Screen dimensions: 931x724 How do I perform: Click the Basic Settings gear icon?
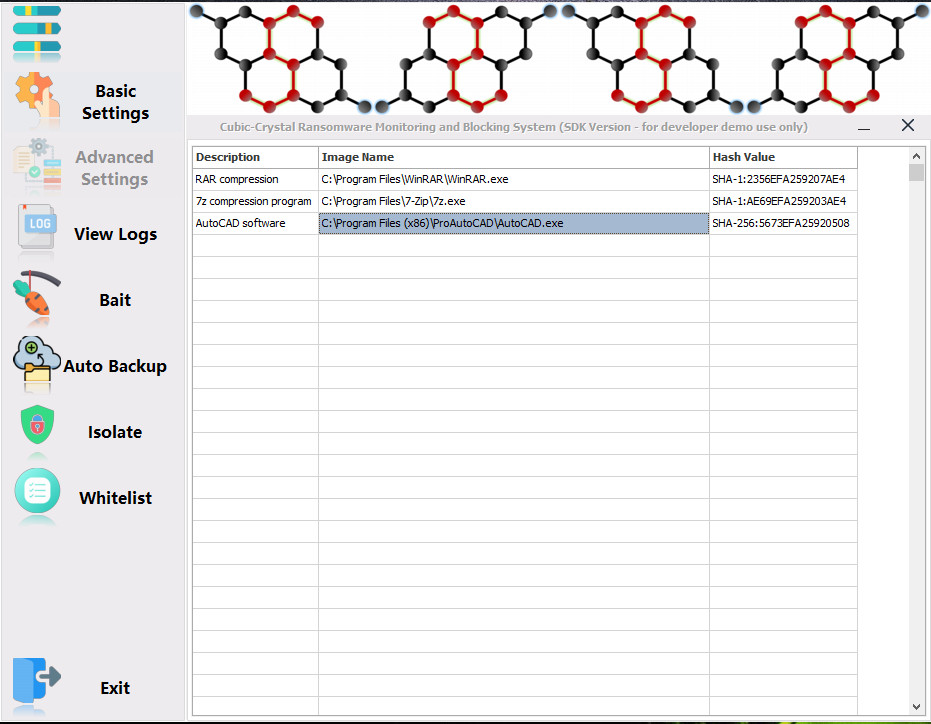pos(37,95)
